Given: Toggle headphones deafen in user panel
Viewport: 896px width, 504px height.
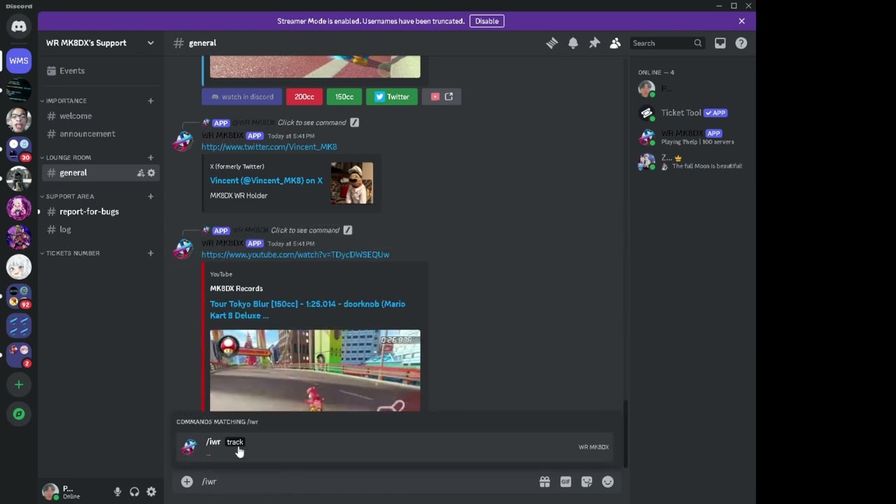Looking at the screenshot, I should pos(134,491).
